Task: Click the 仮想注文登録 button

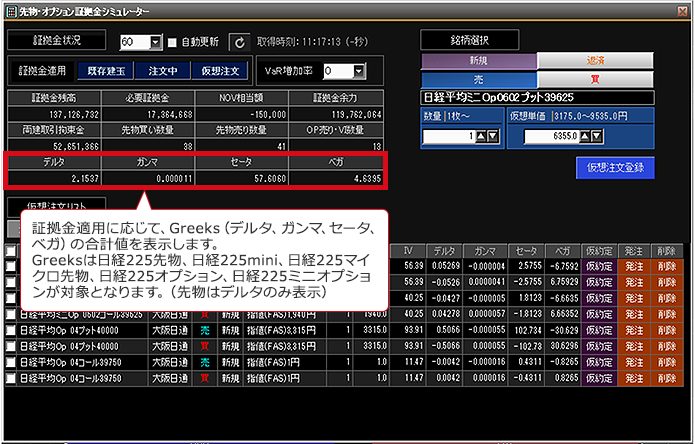Action: [615, 167]
